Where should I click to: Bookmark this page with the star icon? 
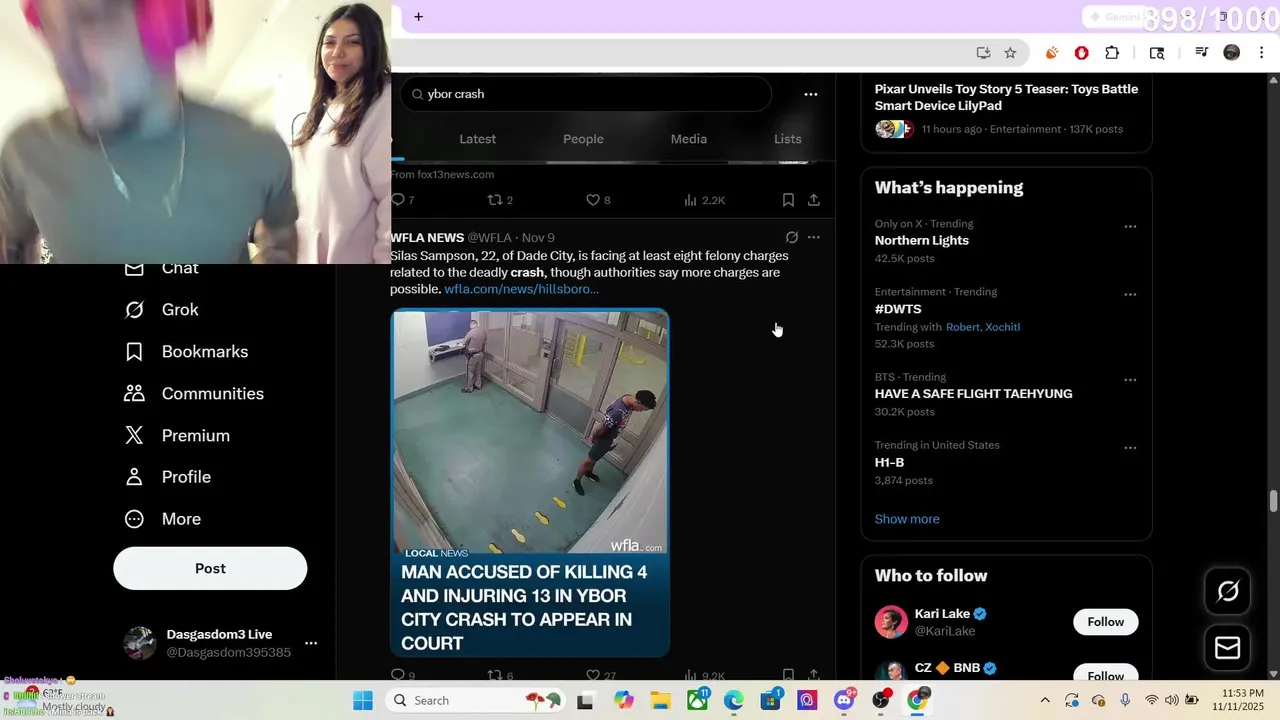point(1010,53)
